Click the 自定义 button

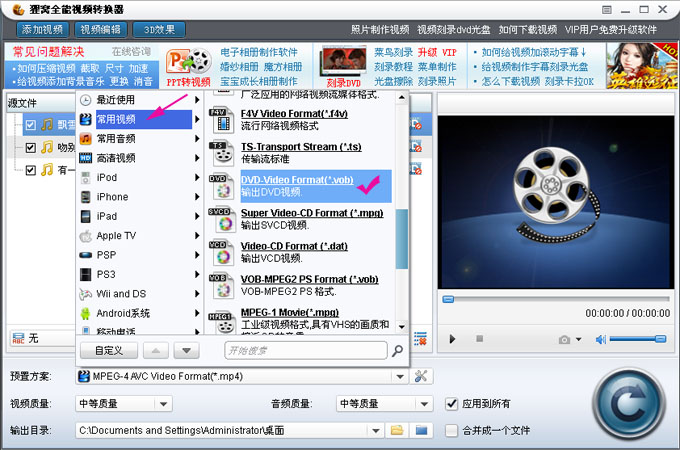(x=108, y=351)
